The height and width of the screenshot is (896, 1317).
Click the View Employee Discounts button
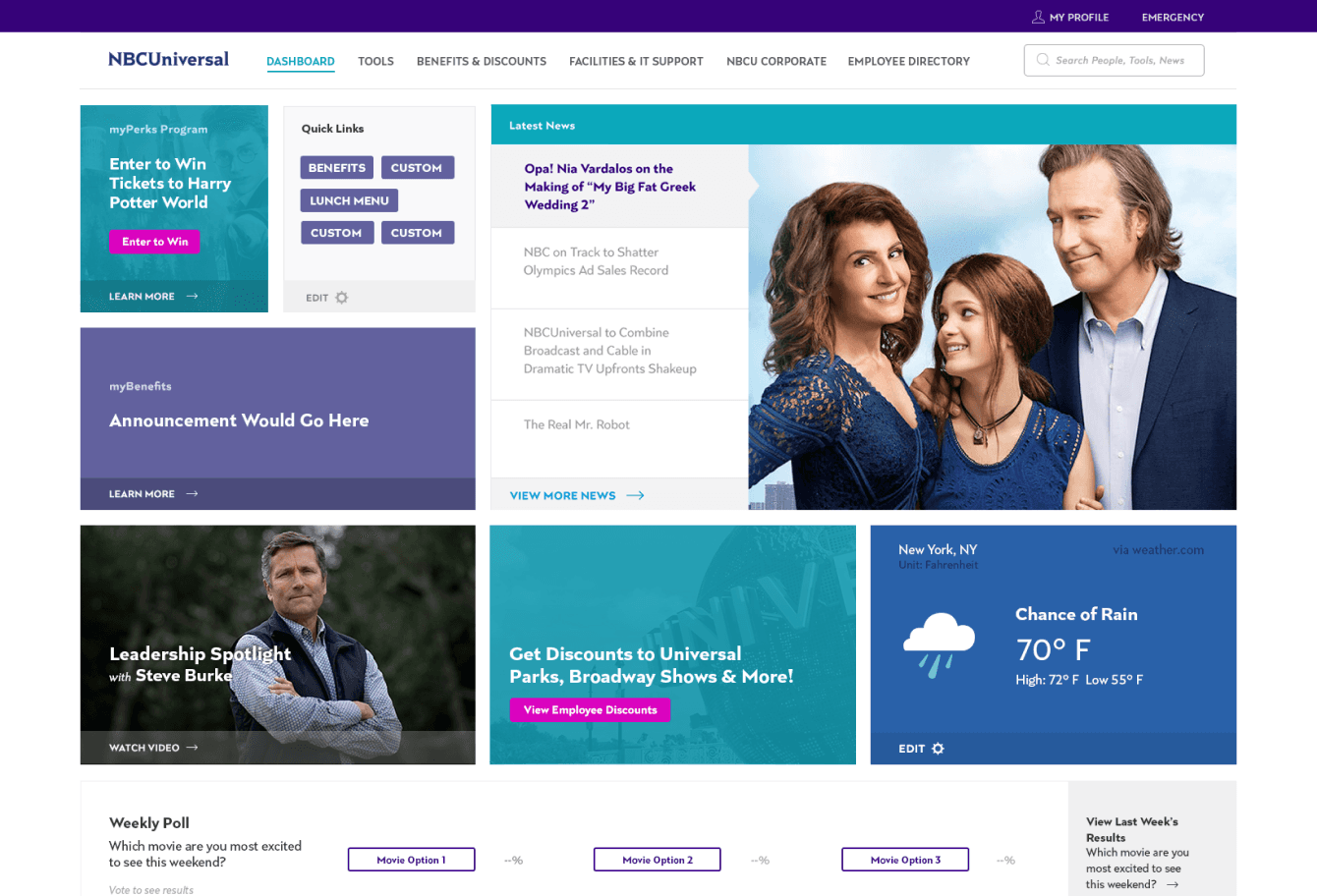pos(590,709)
